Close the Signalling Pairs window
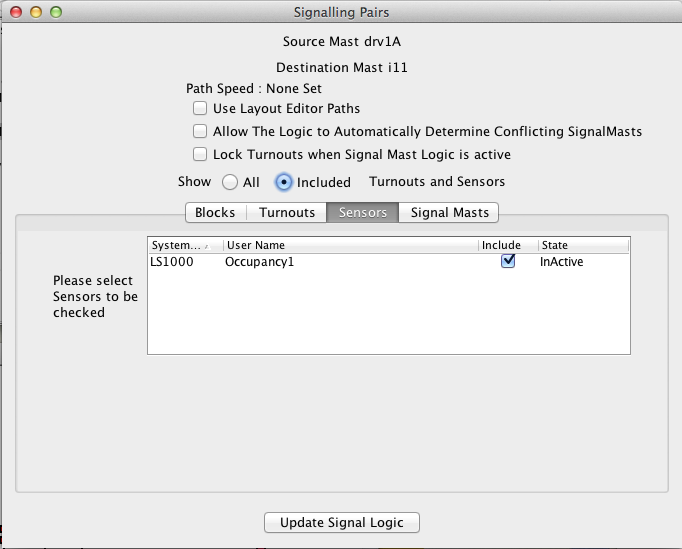Image resolution: width=682 pixels, height=549 pixels. (16, 13)
